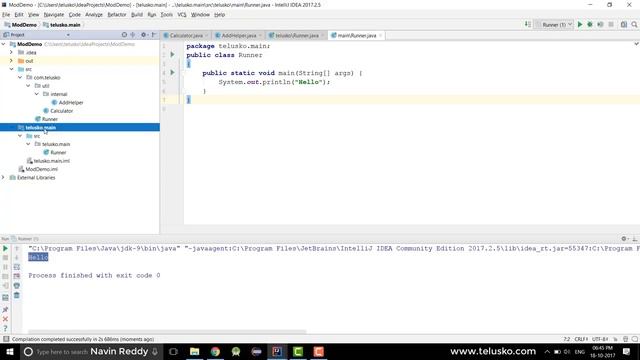The height and width of the screenshot is (360, 640).
Task: Open Search Everywhere magnifier icon
Action: pyautogui.click(x=634, y=24)
